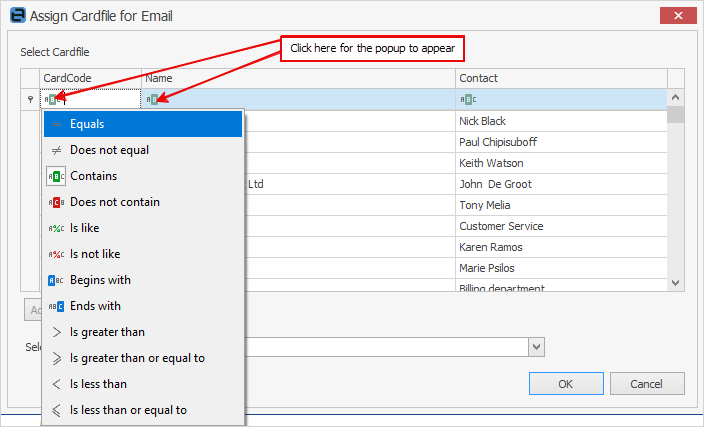Select the Customer Service contact row
The image size is (704, 427).
(x=561, y=226)
